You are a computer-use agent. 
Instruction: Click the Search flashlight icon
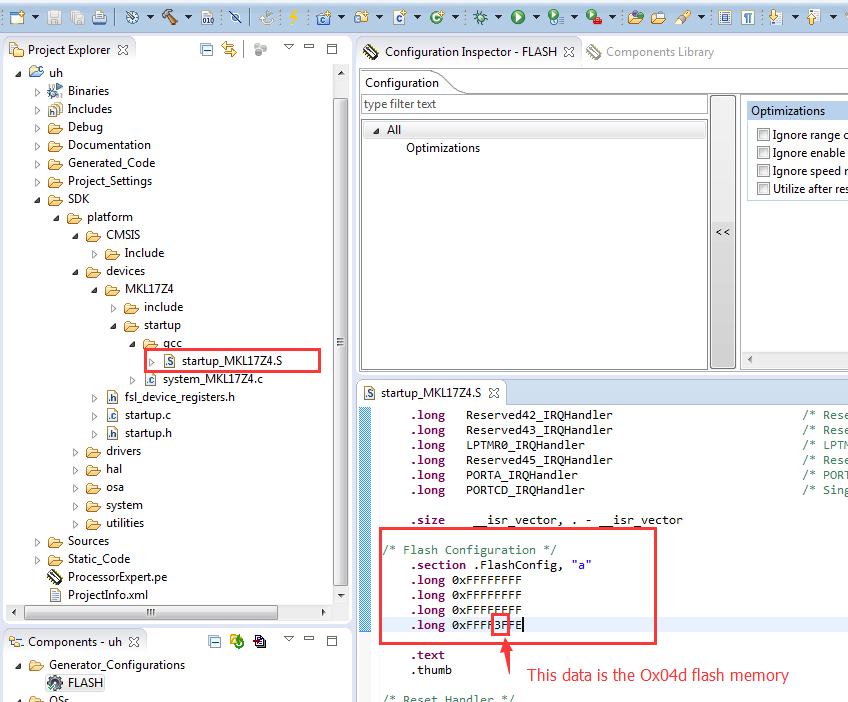[683, 17]
